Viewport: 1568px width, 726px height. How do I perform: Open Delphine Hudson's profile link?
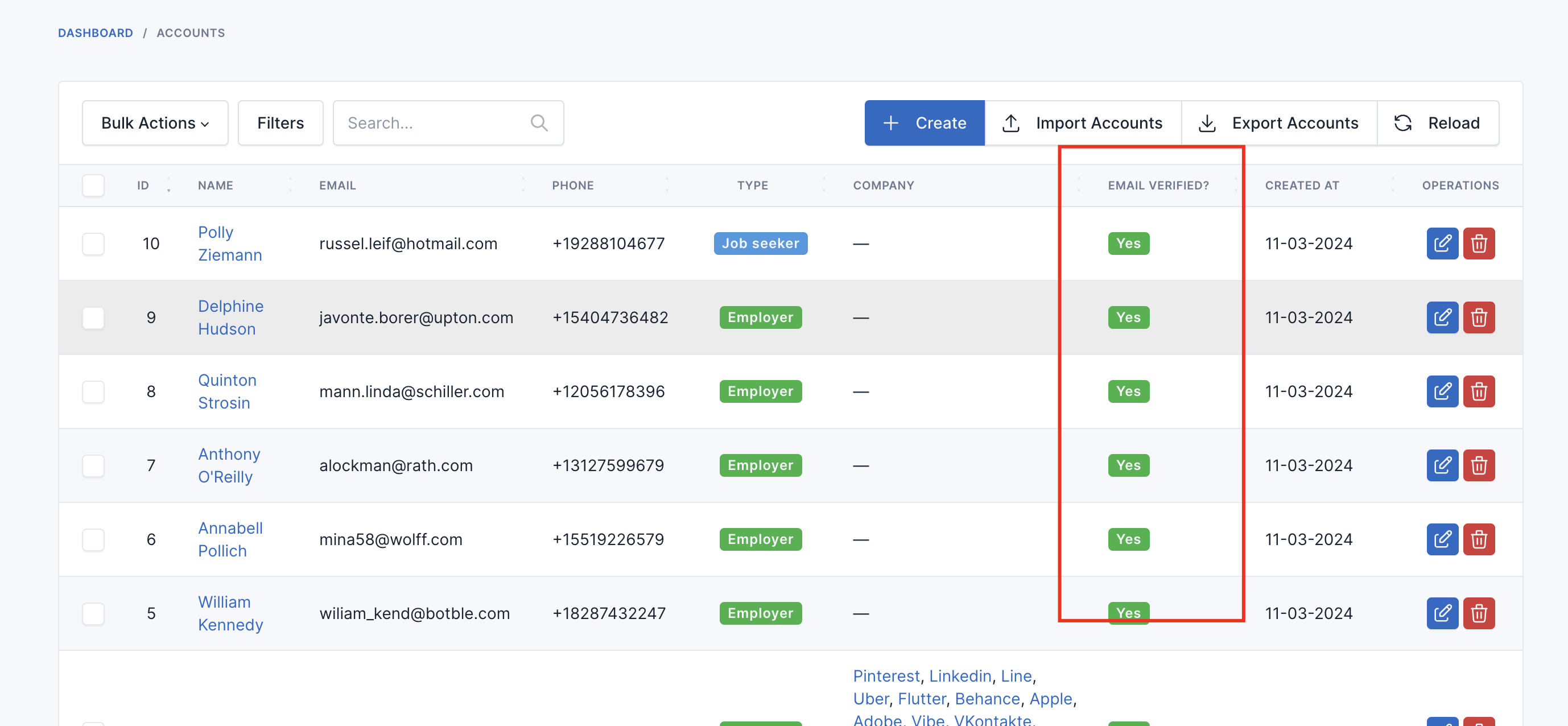click(x=230, y=317)
